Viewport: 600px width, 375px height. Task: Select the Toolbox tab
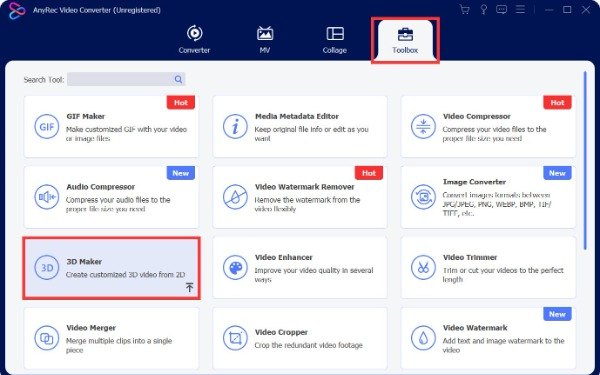(405, 40)
